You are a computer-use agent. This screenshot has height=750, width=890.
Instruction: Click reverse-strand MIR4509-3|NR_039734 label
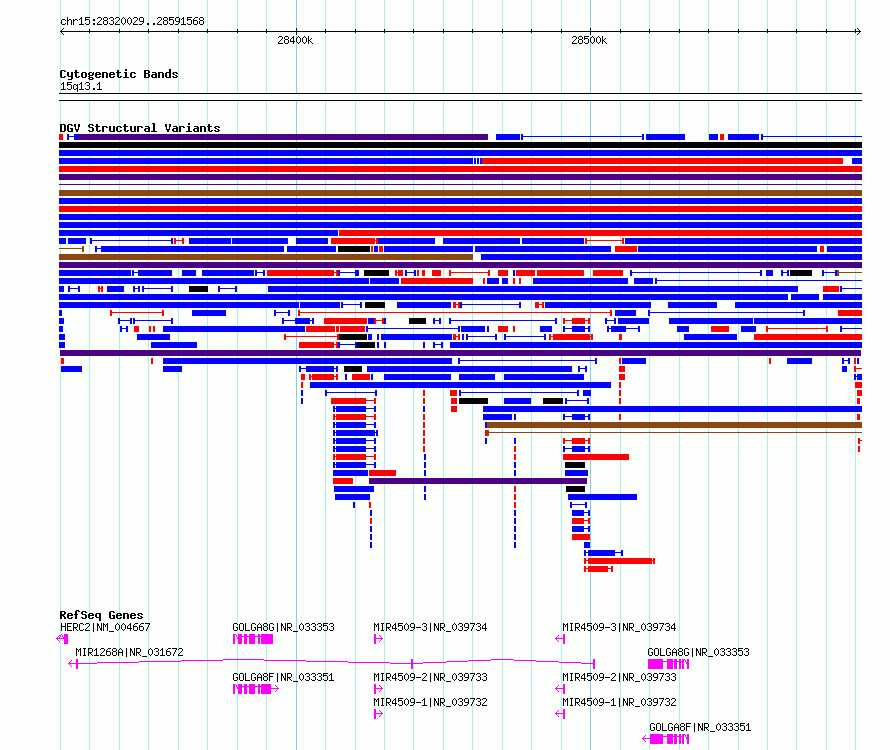coord(619,627)
